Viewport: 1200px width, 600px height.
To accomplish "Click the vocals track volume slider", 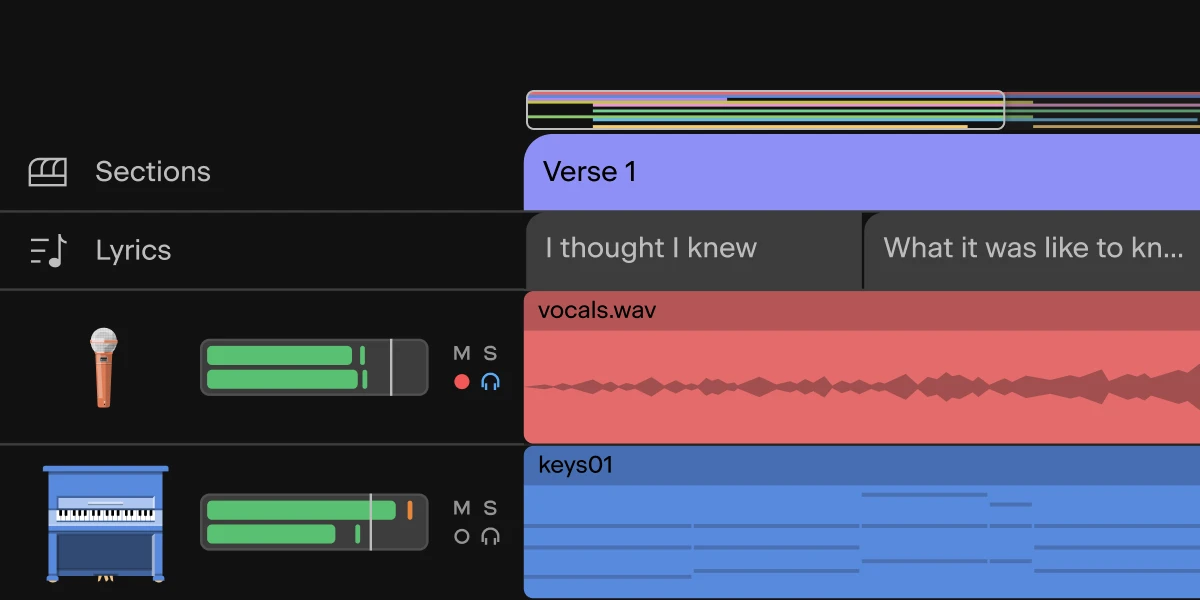I will coord(314,367).
